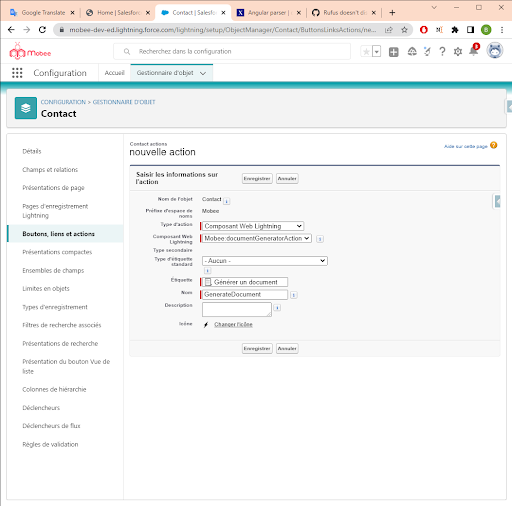Click the Description text area
512x506 pixels.
point(237,309)
